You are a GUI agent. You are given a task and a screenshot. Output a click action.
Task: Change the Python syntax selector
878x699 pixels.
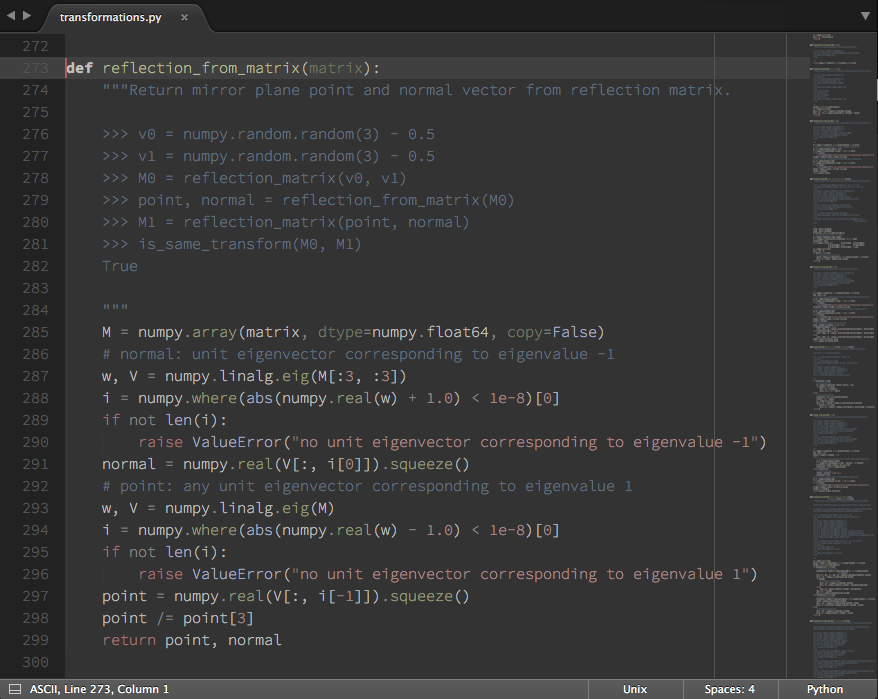824,689
